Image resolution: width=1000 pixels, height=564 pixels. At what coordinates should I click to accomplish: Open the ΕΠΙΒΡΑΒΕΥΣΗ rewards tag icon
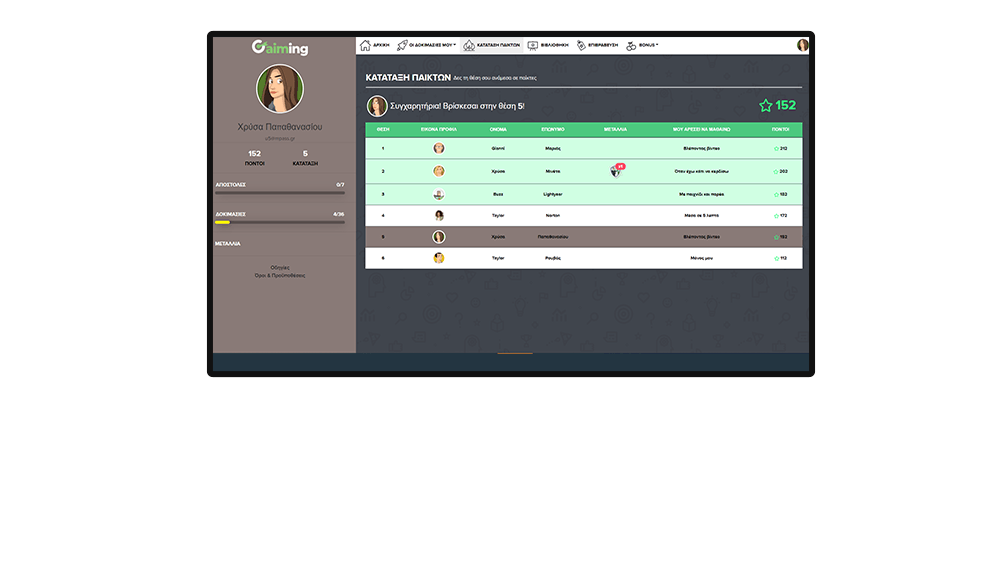coord(581,45)
